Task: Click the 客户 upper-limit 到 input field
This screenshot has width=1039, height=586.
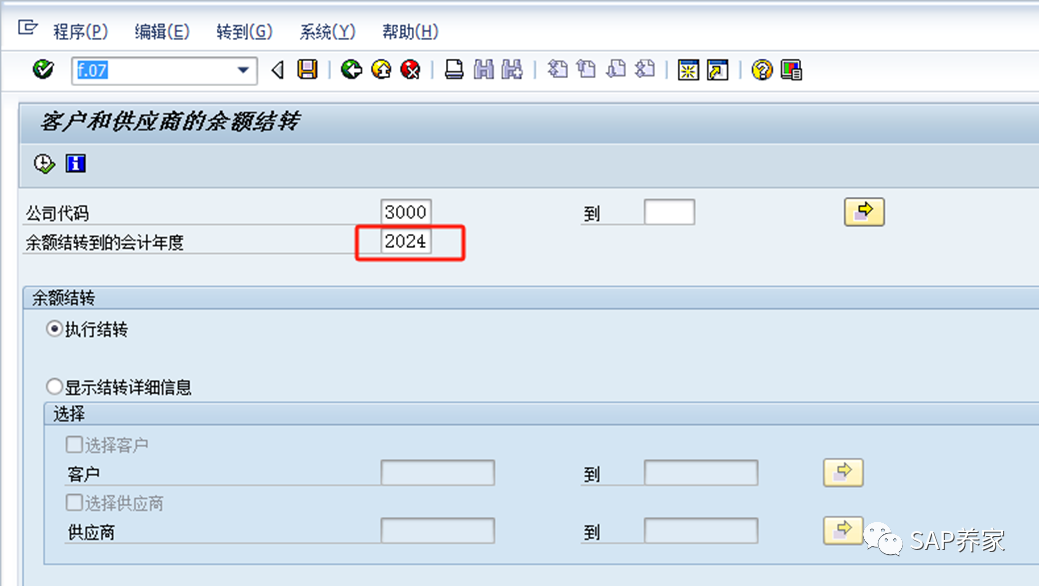Action: coord(701,473)
